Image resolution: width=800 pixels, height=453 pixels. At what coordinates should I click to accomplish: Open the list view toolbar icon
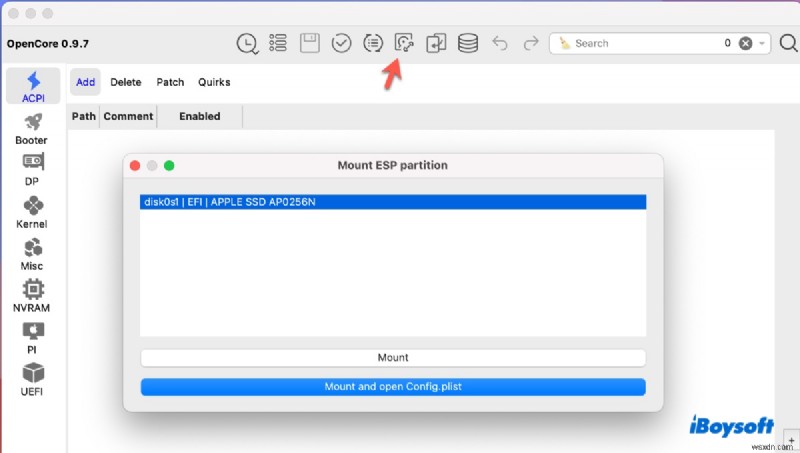tap(278, 43)
